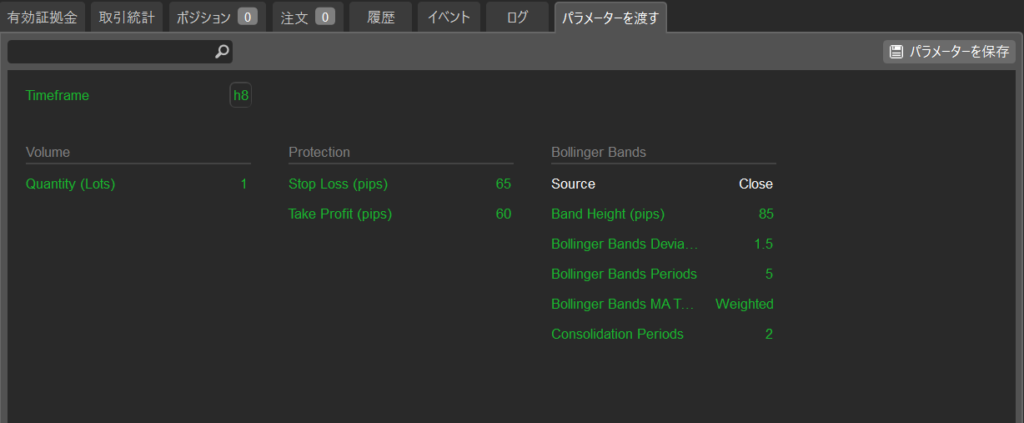Switch to the イベント tab

coord(448,17)
